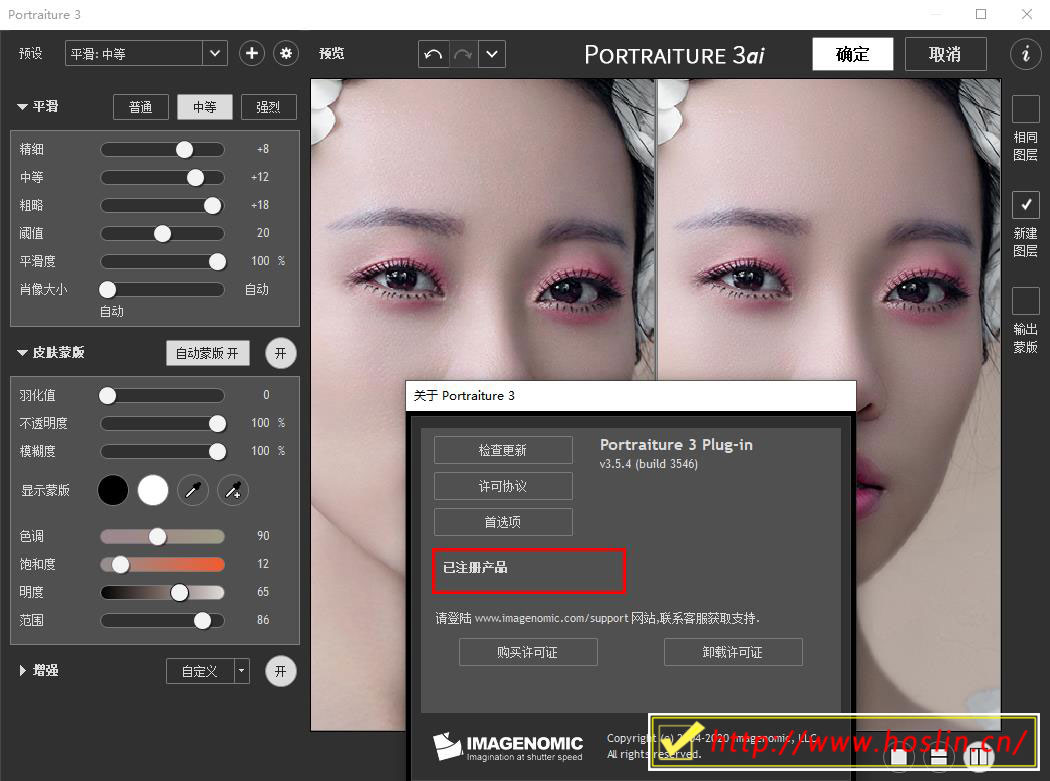Toggle the 相同图层 checkbox
This screenshot has height=781, width=1050.
[x=1025, y=109]
